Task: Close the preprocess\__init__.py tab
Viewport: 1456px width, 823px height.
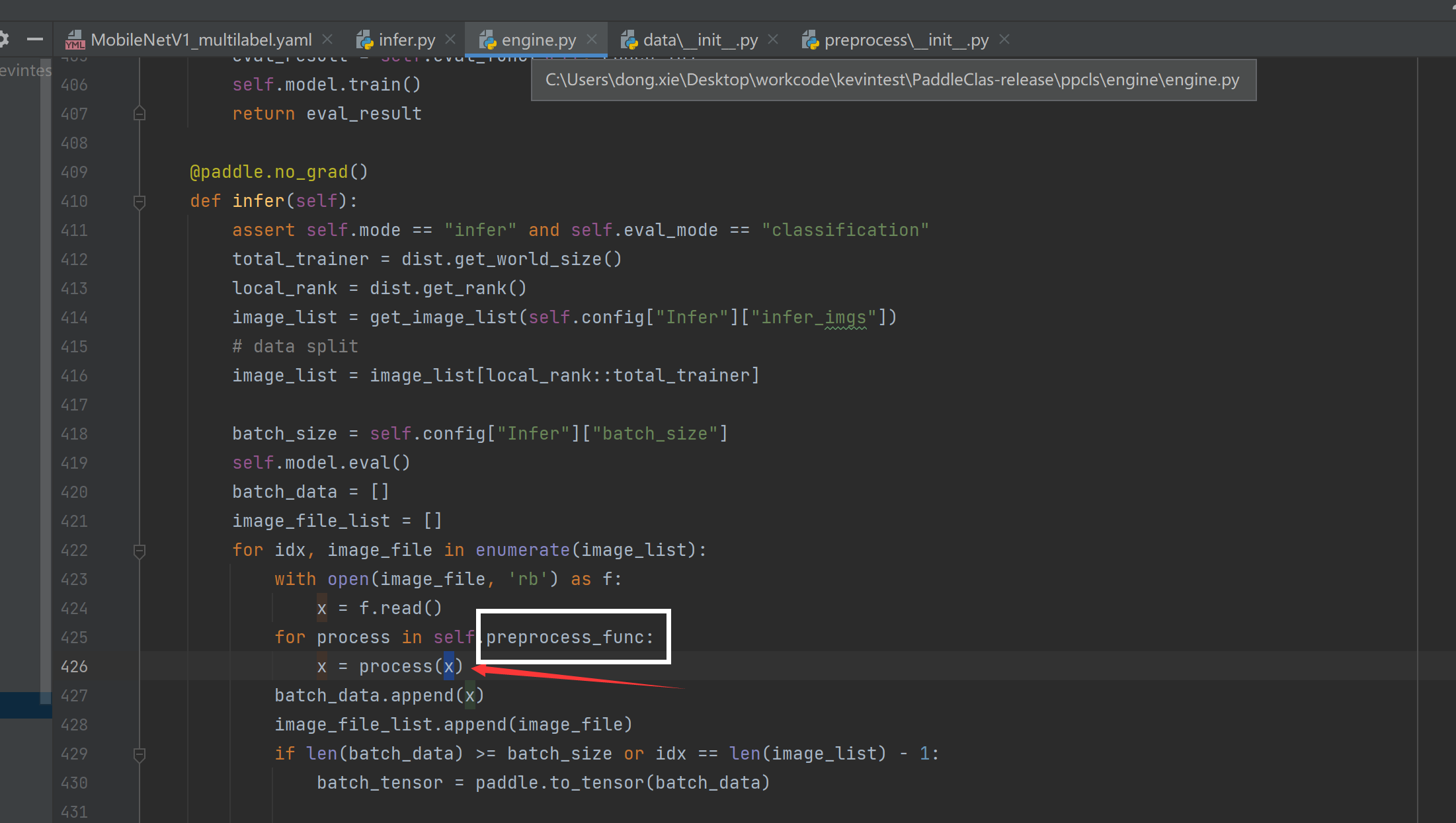Action: tap(1004, 39)
